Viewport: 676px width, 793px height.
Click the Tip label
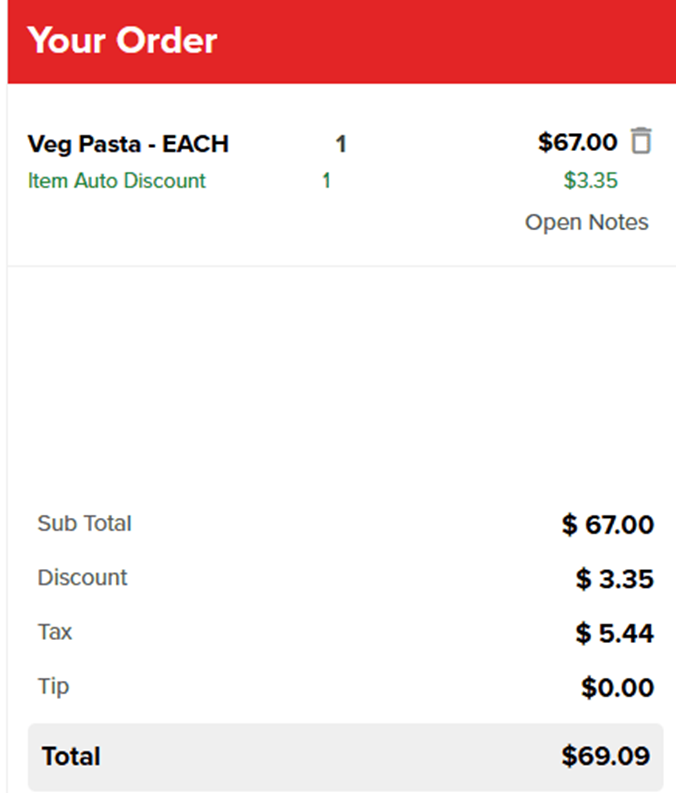coord(53,687)
